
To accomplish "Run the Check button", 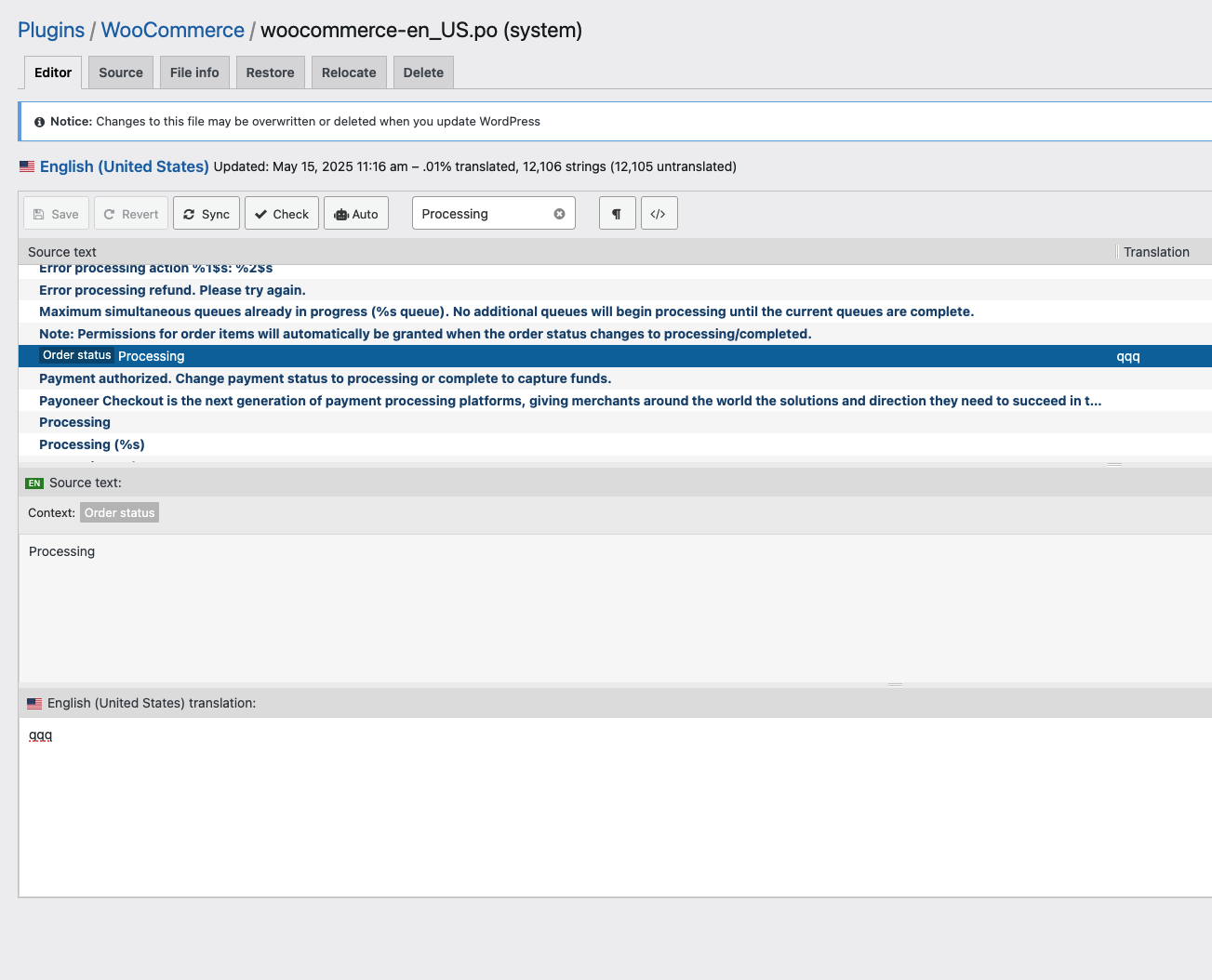I will (282, 214).
